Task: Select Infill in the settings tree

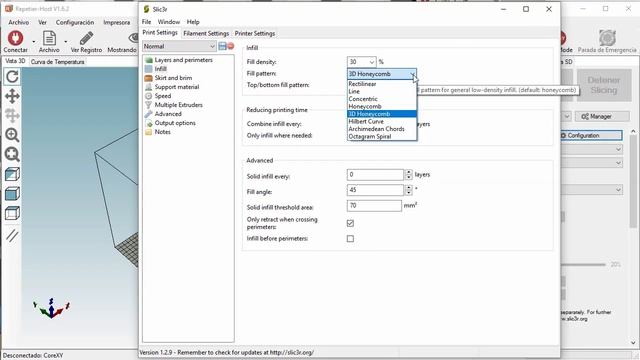Action: 160,69
